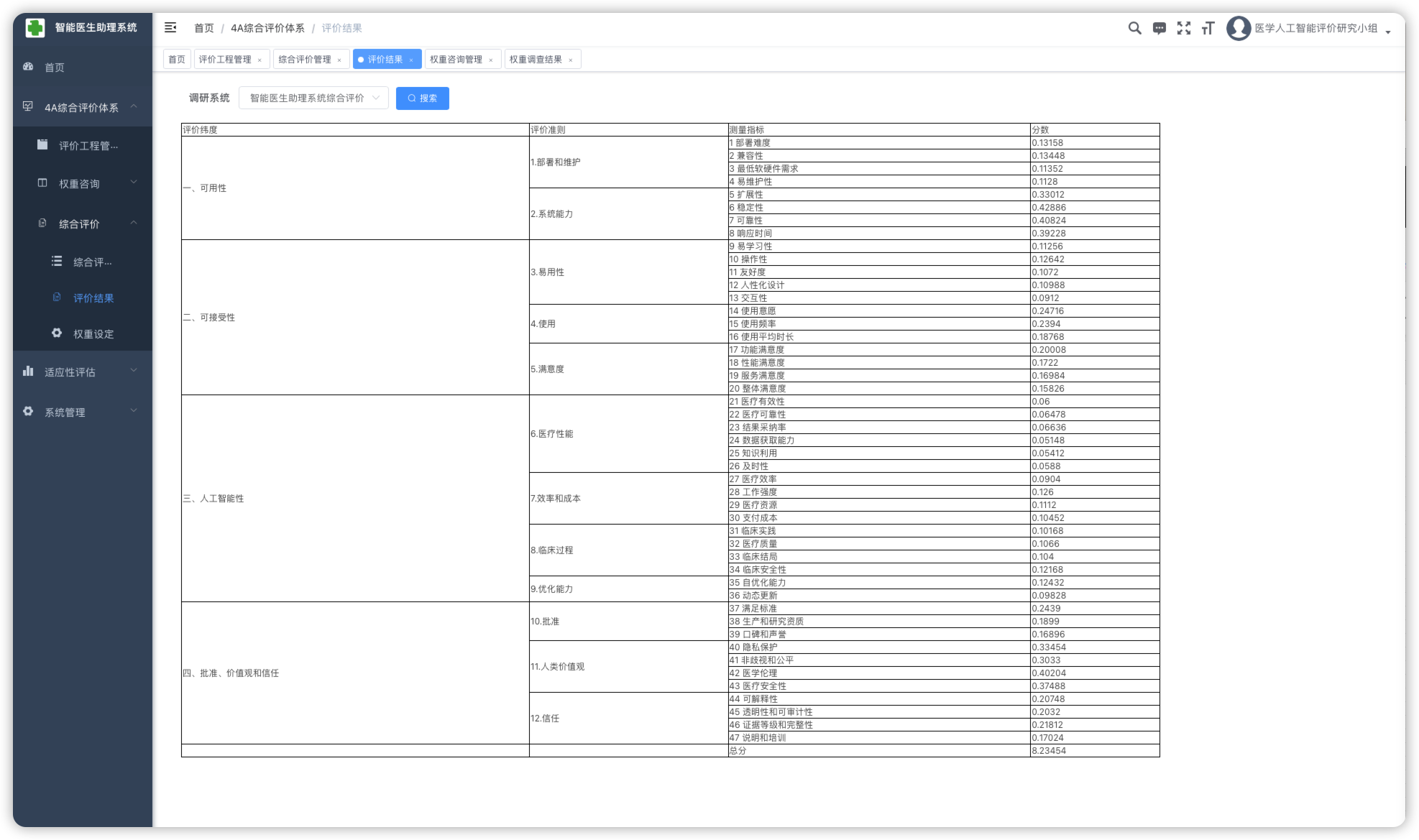Click the 三、人工智能性 dimension cell
This screenshot has width=1419, height=840.
point(355,499)
